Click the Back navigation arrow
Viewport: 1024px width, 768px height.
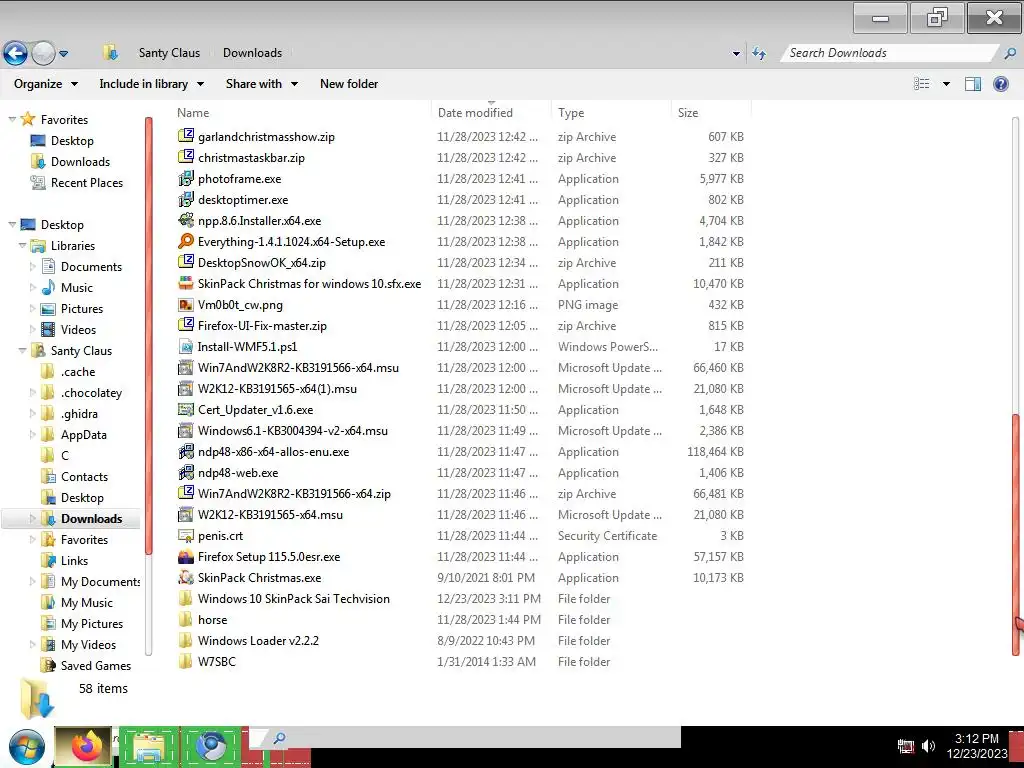[x=16, y=53]
